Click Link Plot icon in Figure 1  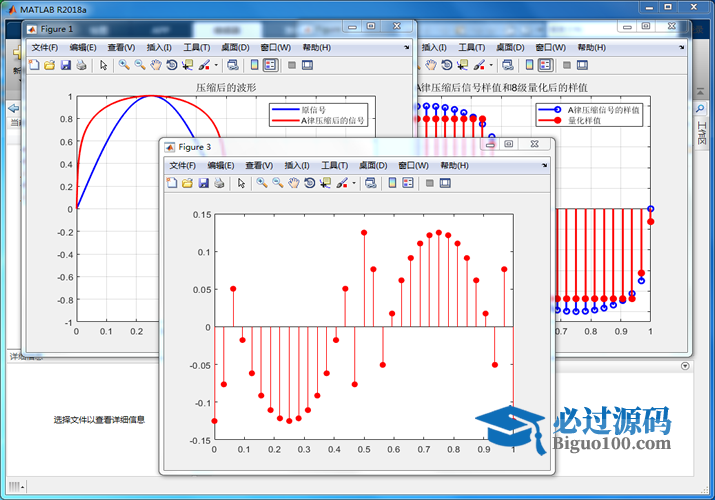[x=233, y=65]
